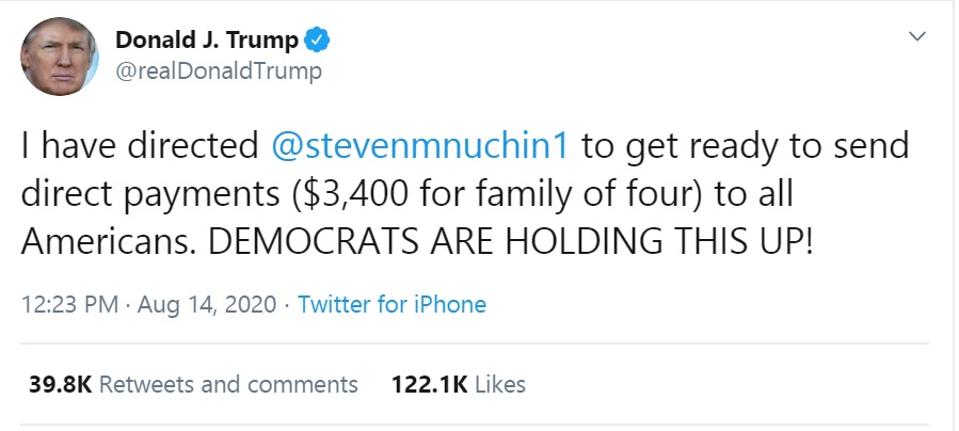Open the "Retweets and comments" list
Viewport: 959px width, 431px height.
(x=229, y=384)
